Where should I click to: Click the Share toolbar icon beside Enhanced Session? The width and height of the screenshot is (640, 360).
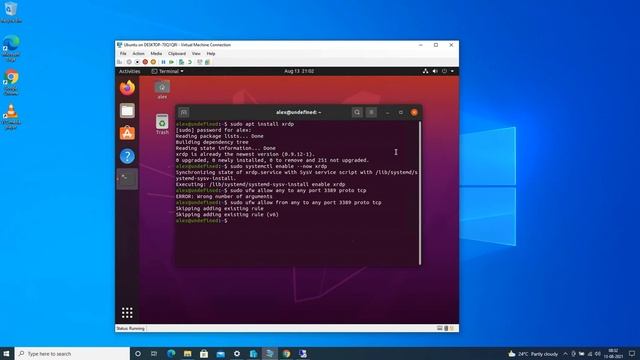point(207,62)
